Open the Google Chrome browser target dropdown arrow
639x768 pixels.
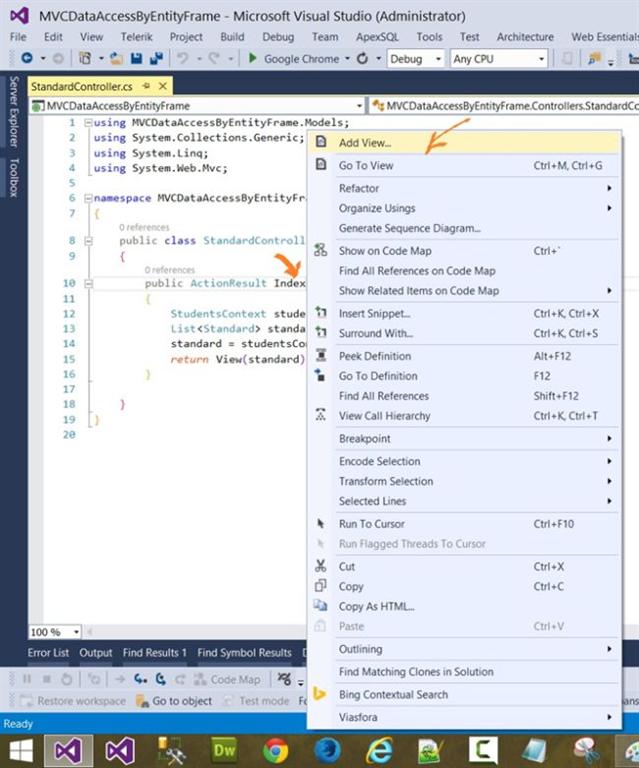coord(347,59)
